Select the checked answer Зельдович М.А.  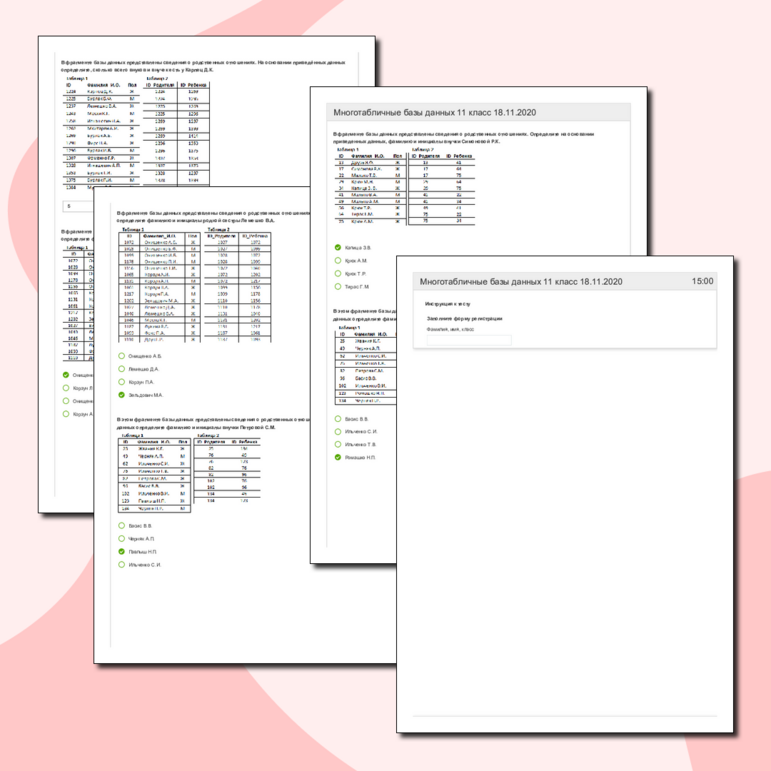(122, 394)
